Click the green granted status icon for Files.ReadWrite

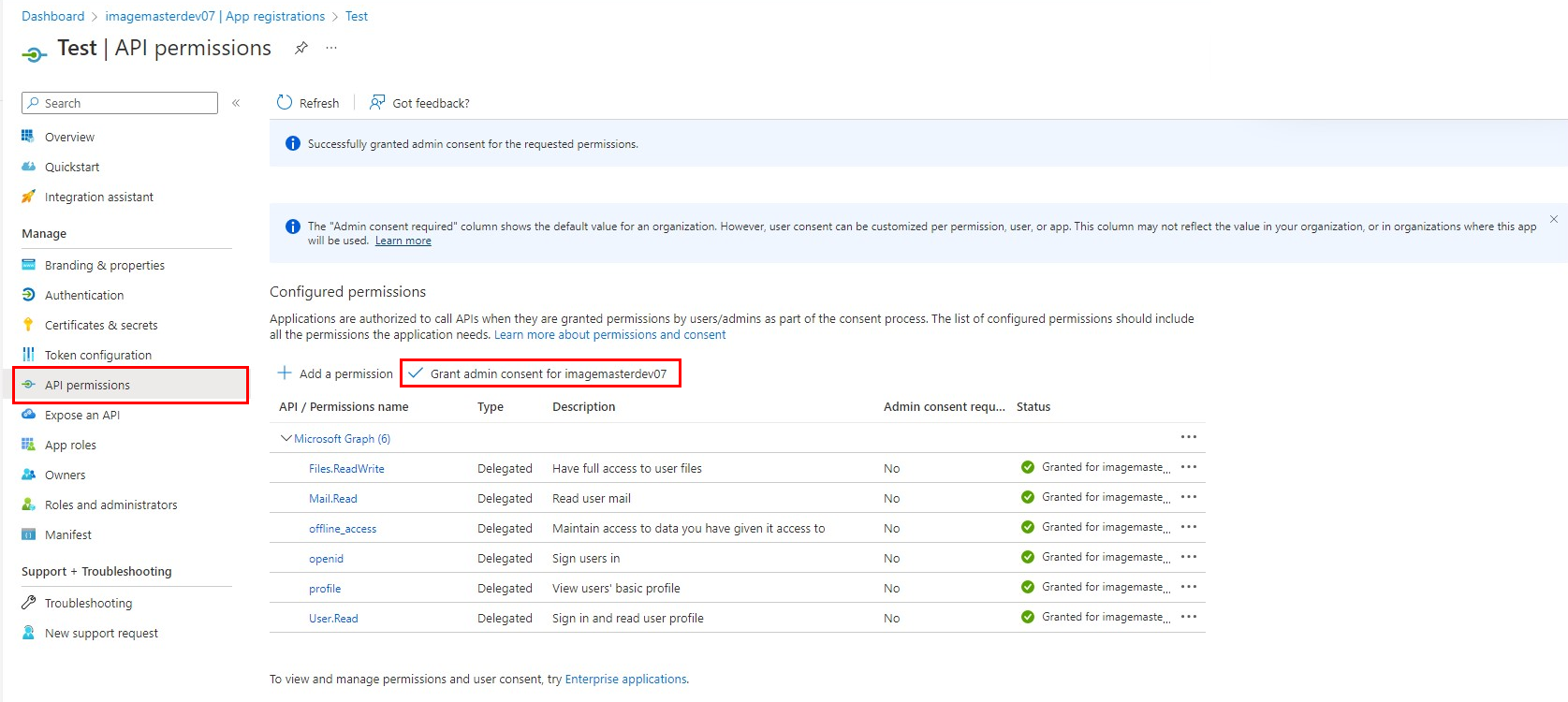coord(1028,467)
